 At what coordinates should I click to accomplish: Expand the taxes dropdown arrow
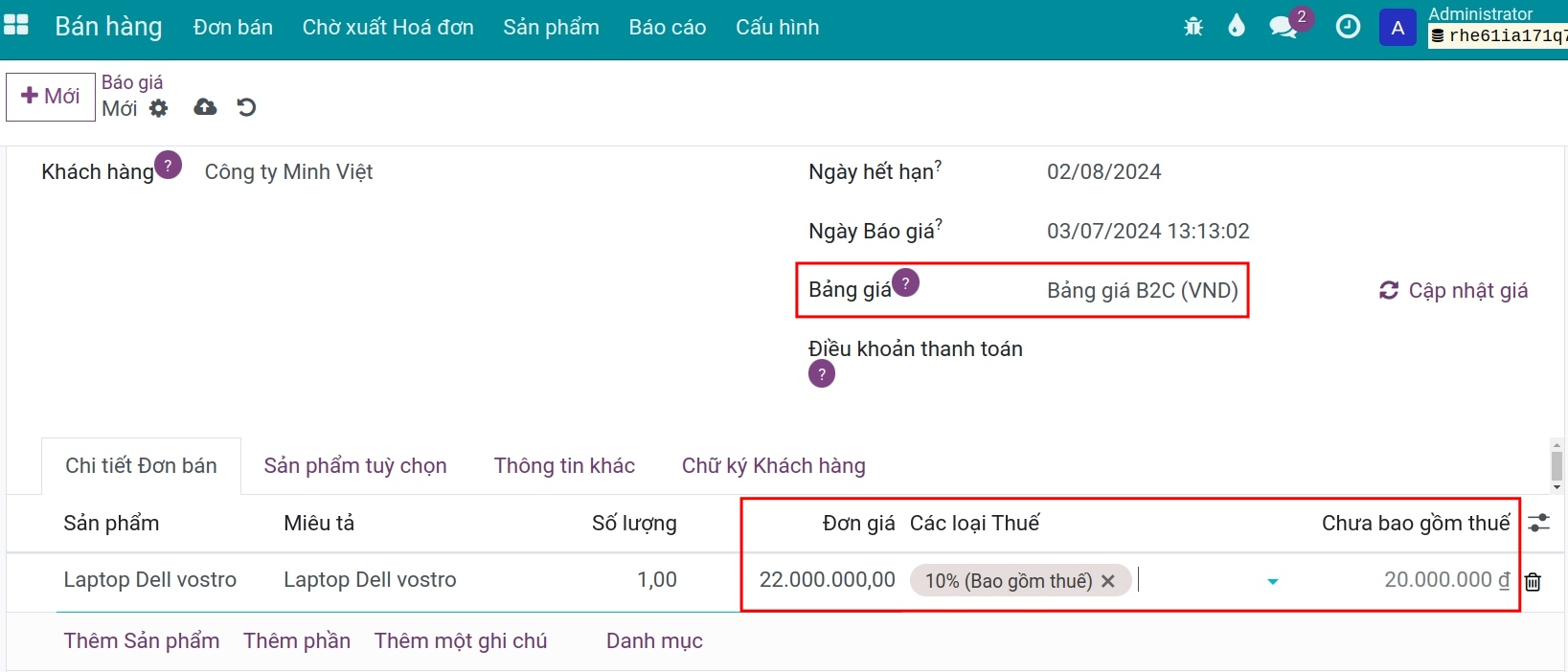tap(1272, 581)
